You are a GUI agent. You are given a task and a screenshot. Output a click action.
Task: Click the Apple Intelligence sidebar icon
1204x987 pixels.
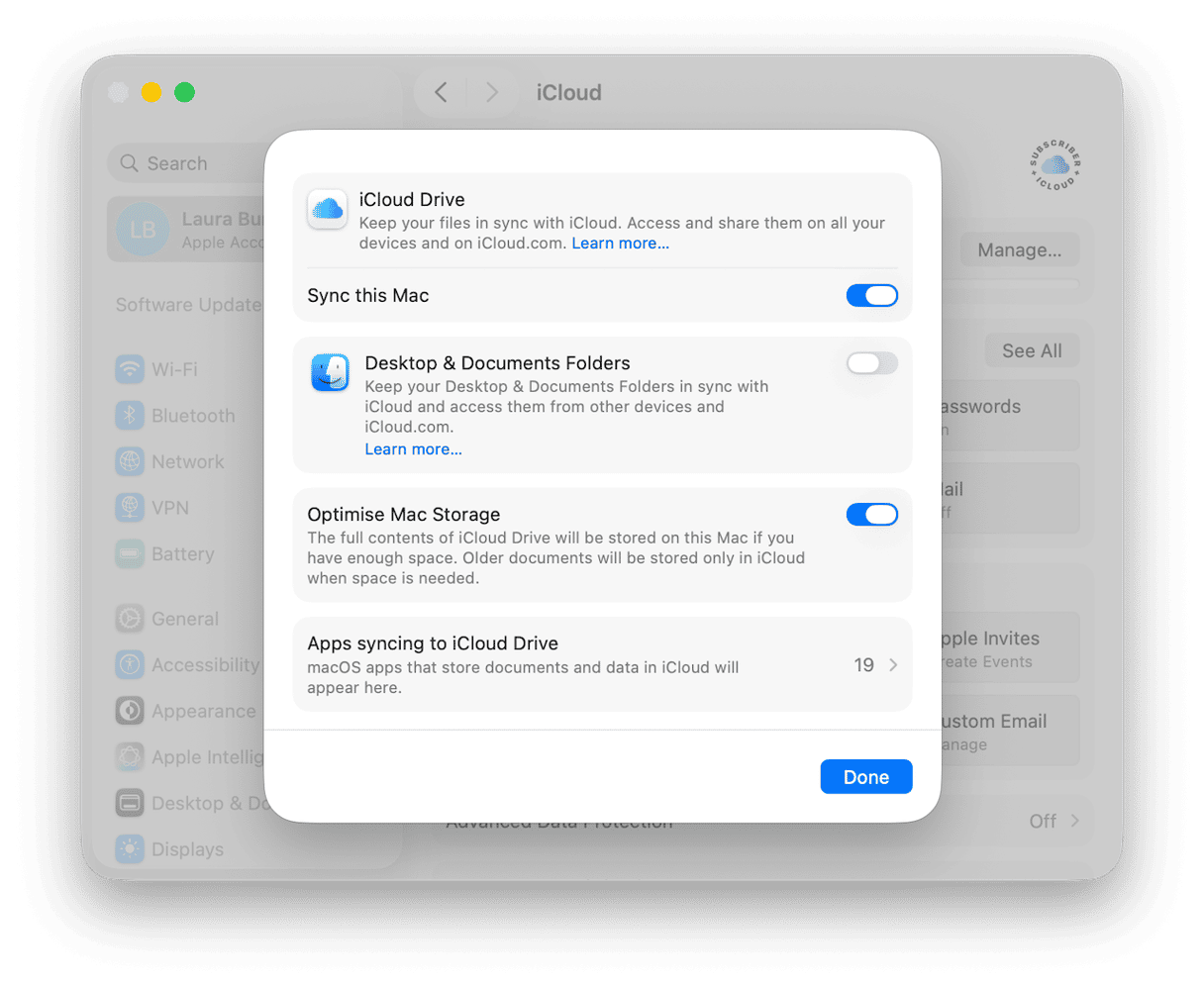tap(130, 757)
